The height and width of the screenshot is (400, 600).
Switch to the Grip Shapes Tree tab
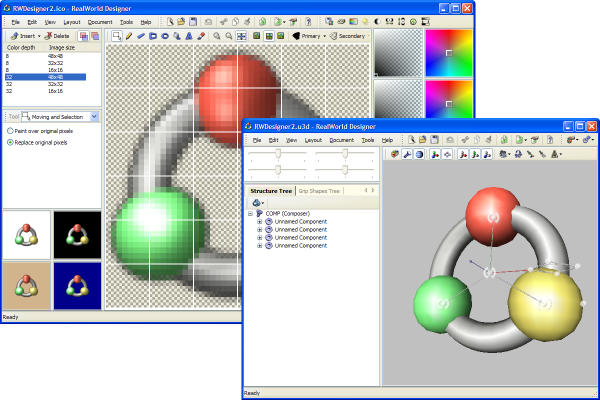[x=319, y=191]
